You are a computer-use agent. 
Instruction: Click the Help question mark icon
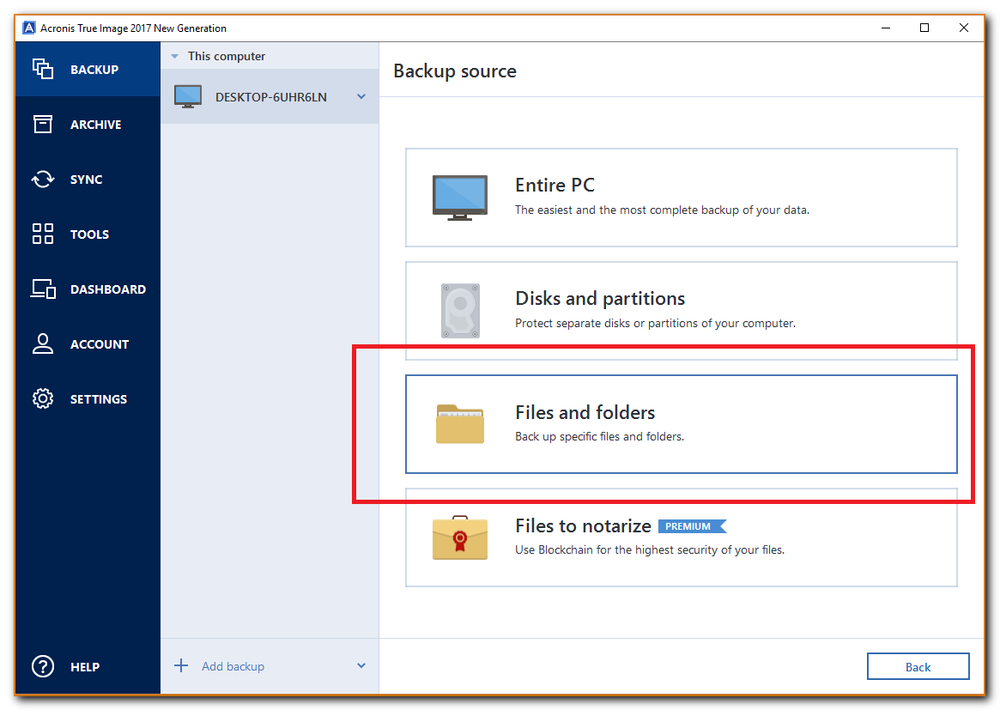click(42, 666)
